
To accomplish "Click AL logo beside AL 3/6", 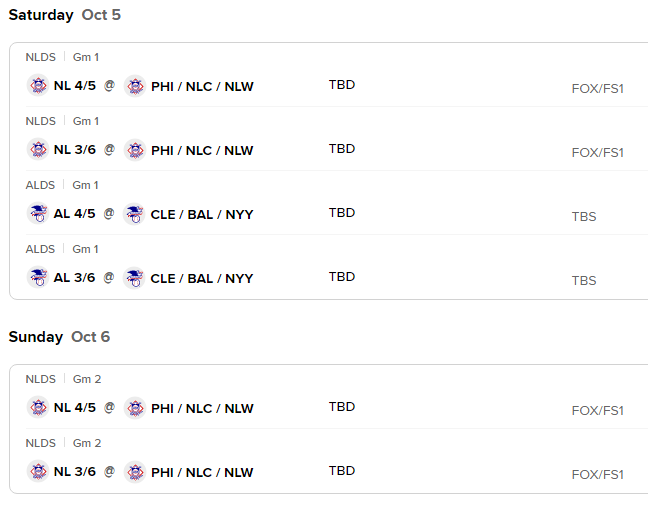I will point(38,277).
